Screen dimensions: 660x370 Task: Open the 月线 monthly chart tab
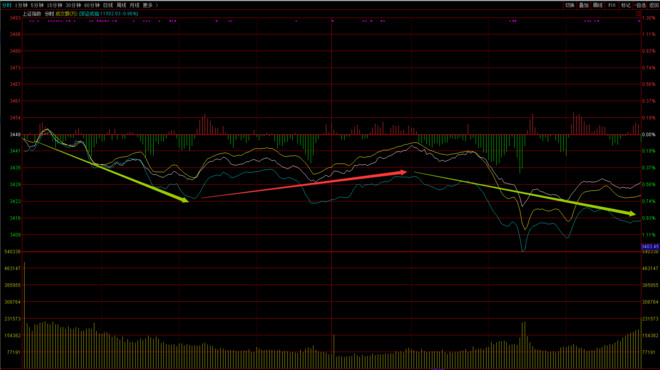point(134,5)
